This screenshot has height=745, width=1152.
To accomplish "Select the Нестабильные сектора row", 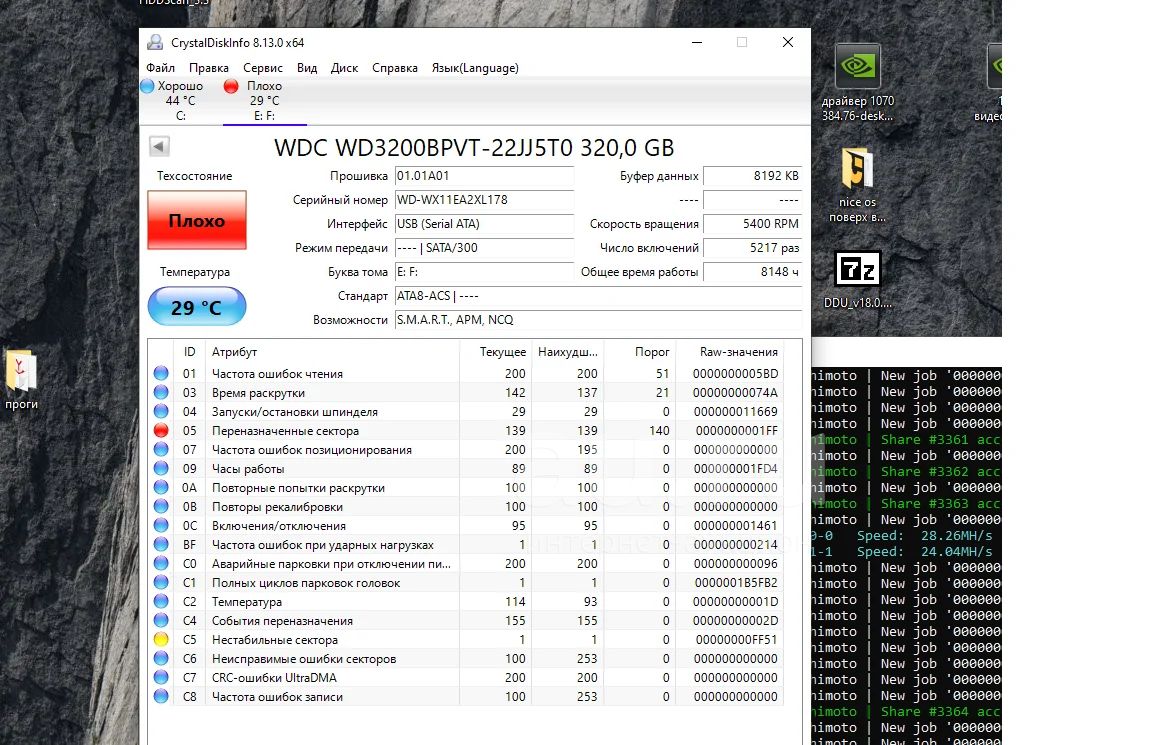I will tap(466, 639).
